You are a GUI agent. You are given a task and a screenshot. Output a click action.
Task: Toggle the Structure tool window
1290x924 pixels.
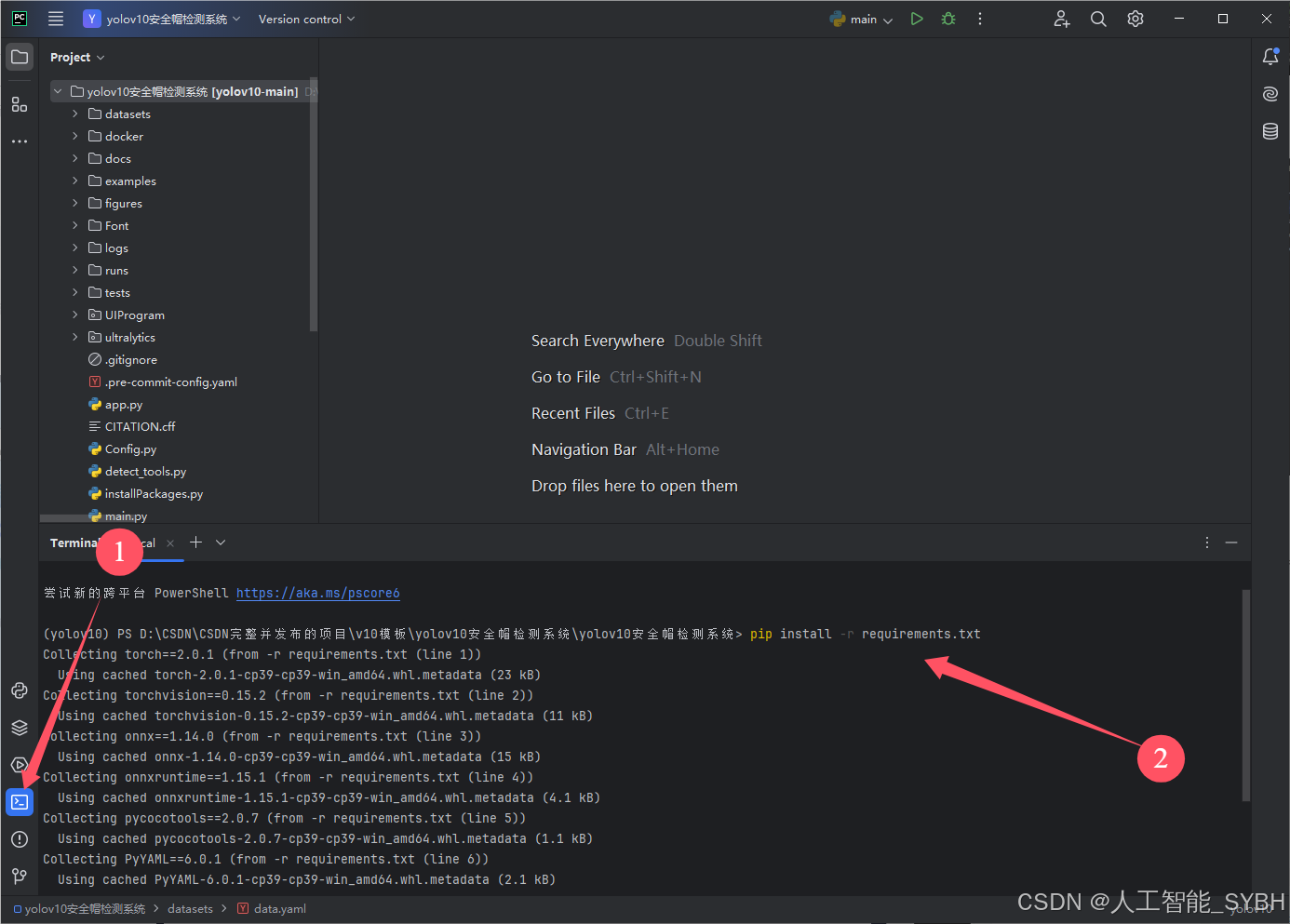pyautogui.click(x=20, y=104)
